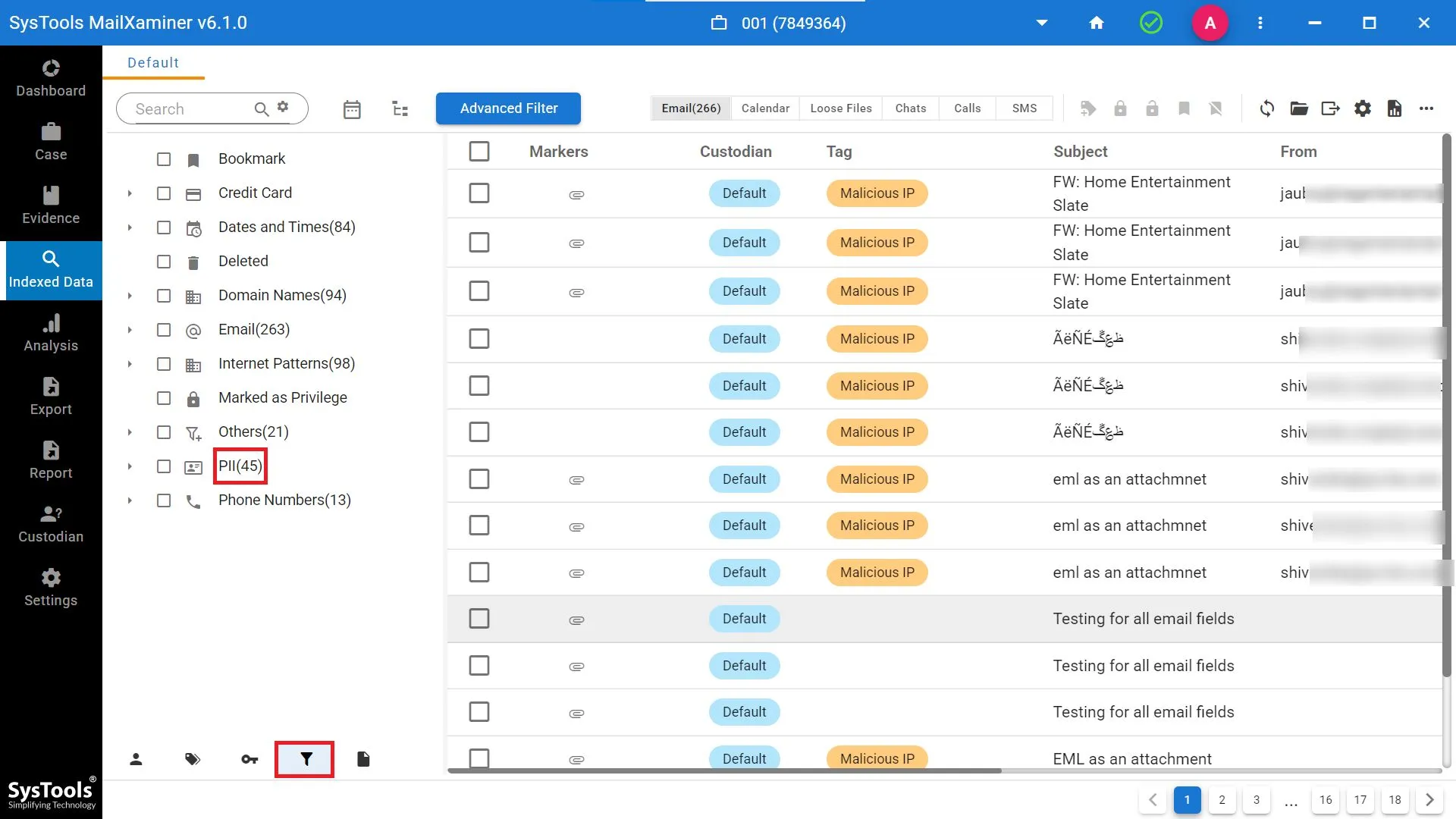This screenshot has height=819, width=1456.
Task: Open the case selector dropdown arrow
Action: click(1042, 23)
